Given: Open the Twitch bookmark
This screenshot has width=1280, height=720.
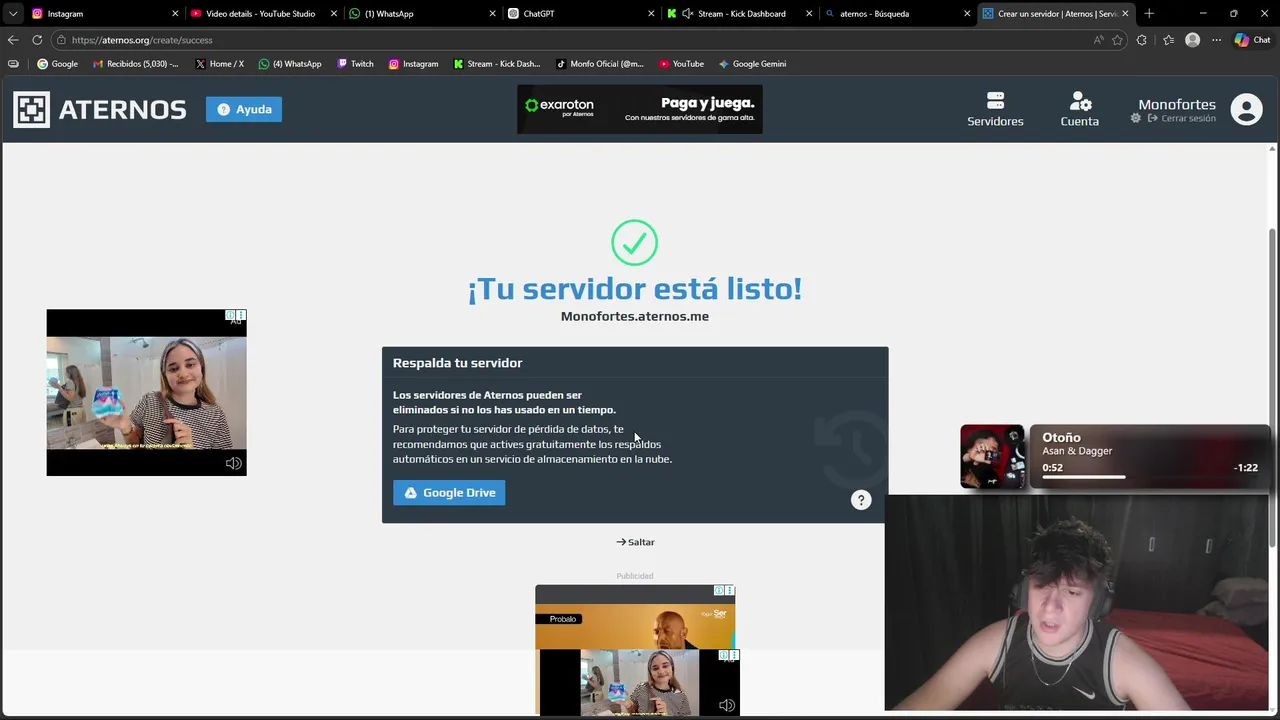Looking at the screenshot, I should tap(355, 64).
